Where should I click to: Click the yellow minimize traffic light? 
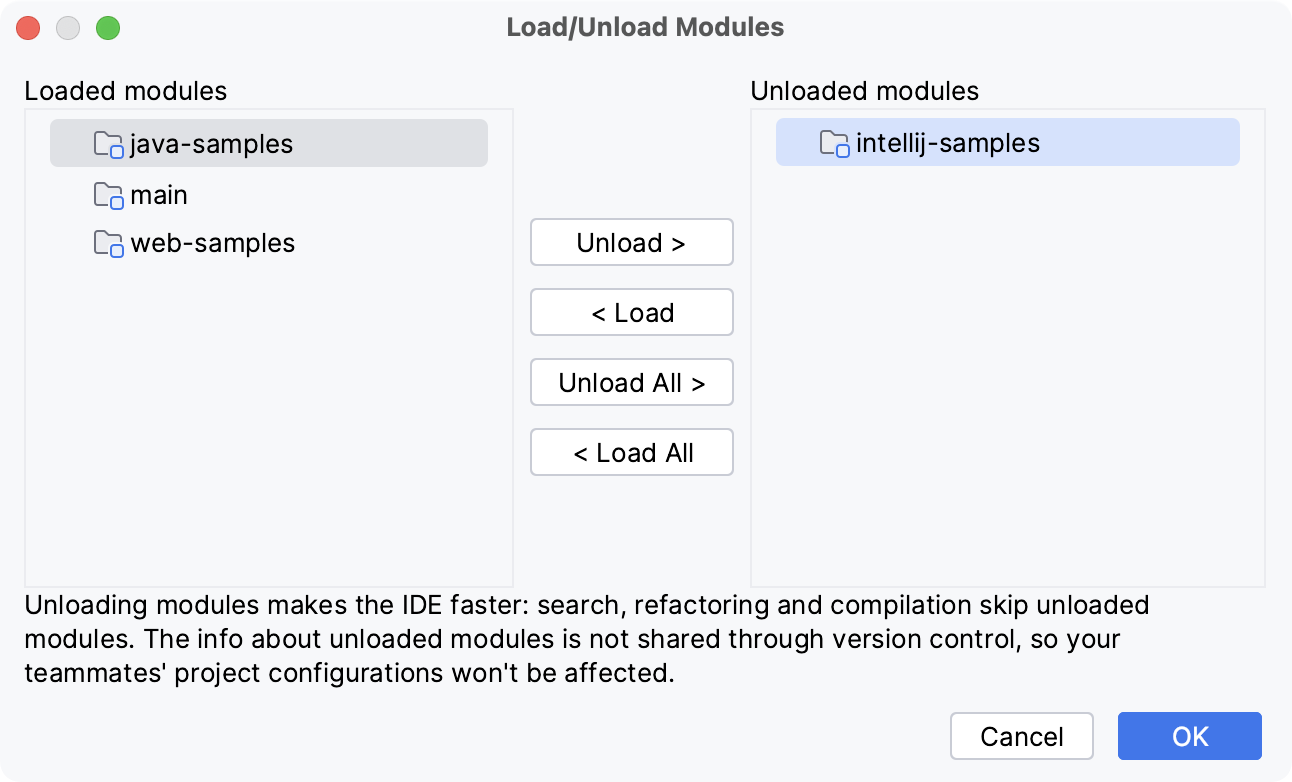pyautogui.click(x=68, y=28)
